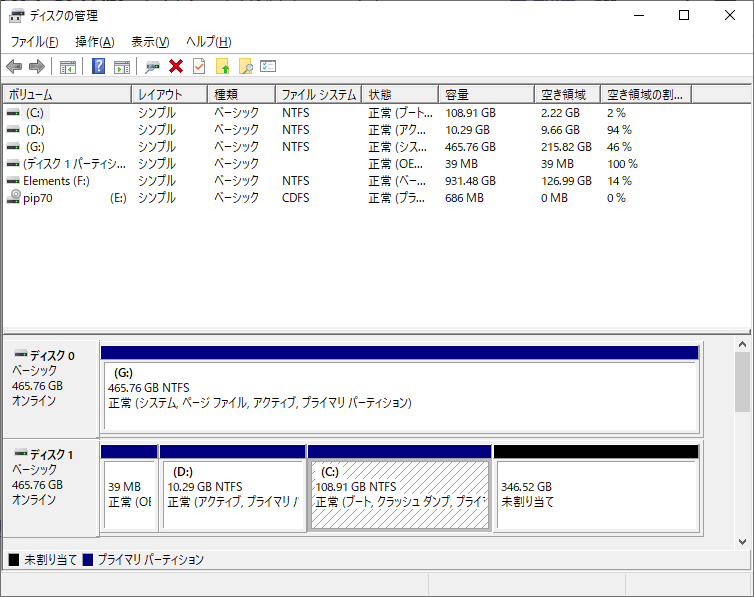Click the Properties checkmark page icon
The image size is (754, 597).
(x=199, y=67)
